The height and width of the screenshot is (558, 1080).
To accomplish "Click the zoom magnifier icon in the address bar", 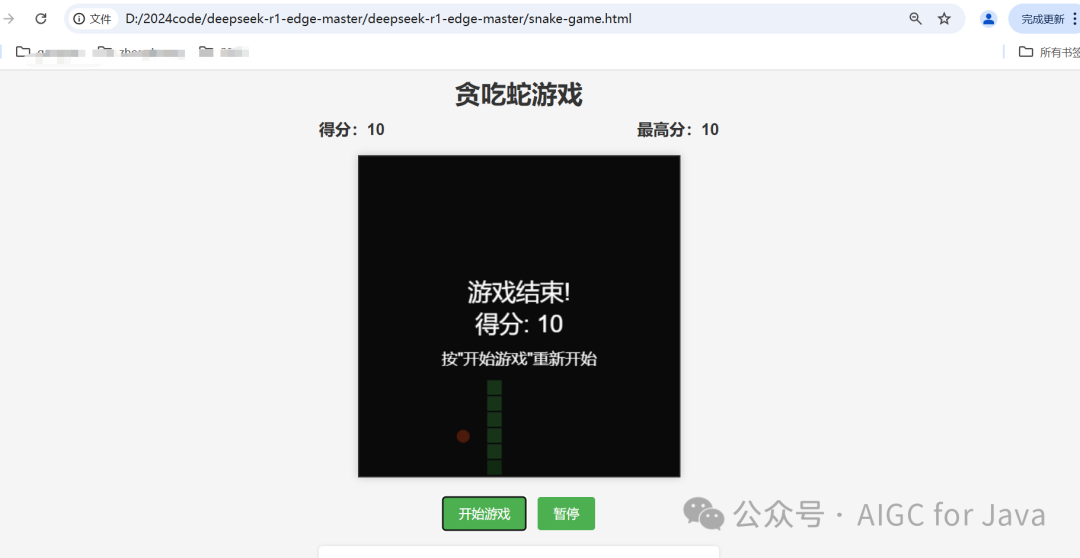I will (x=915, y=19).
